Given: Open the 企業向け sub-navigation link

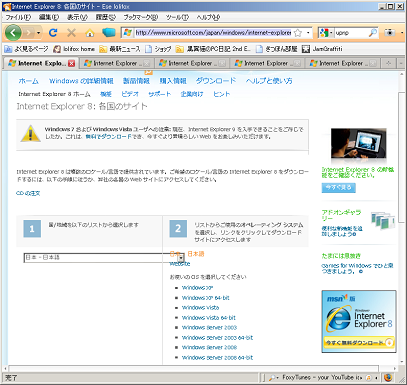Looking at the screenshot, I should [192, 94].
